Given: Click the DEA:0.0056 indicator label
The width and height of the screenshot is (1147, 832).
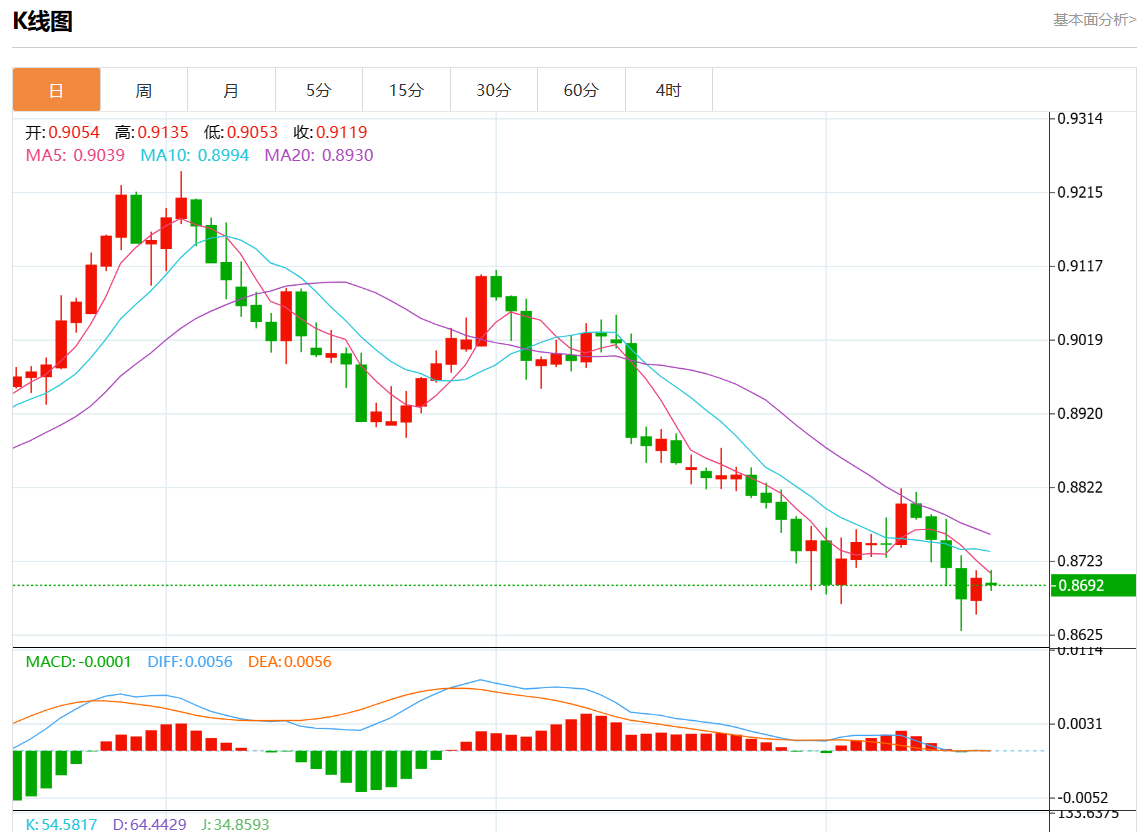Looking at the screenshot, I should [x=290, y=662].
